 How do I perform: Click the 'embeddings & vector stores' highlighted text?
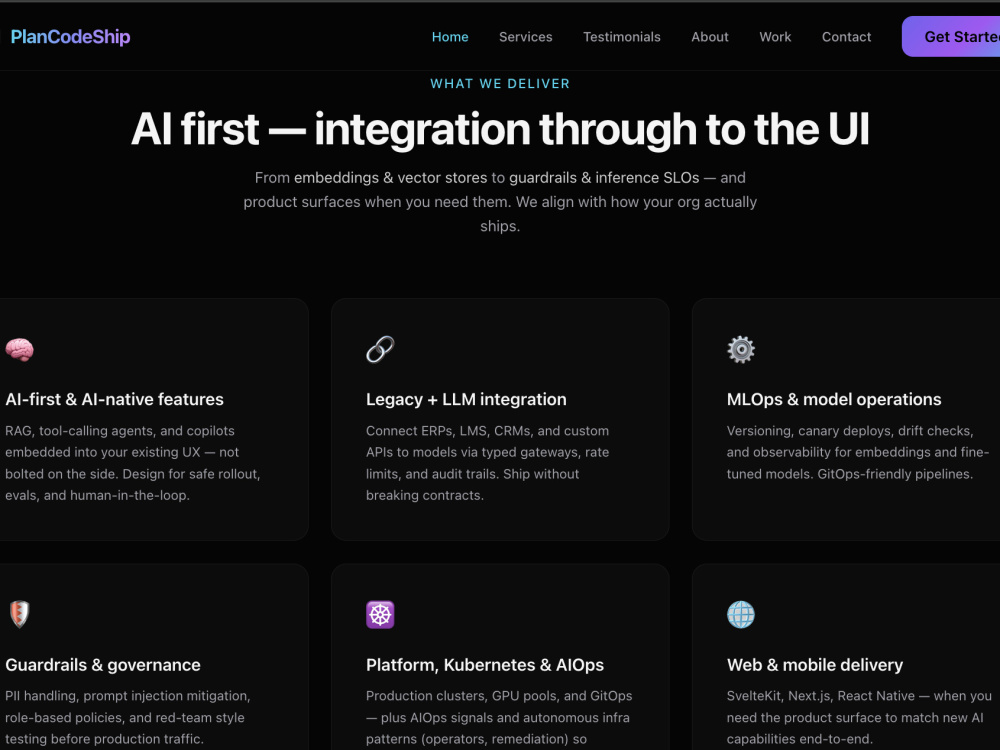pos(390,177)
